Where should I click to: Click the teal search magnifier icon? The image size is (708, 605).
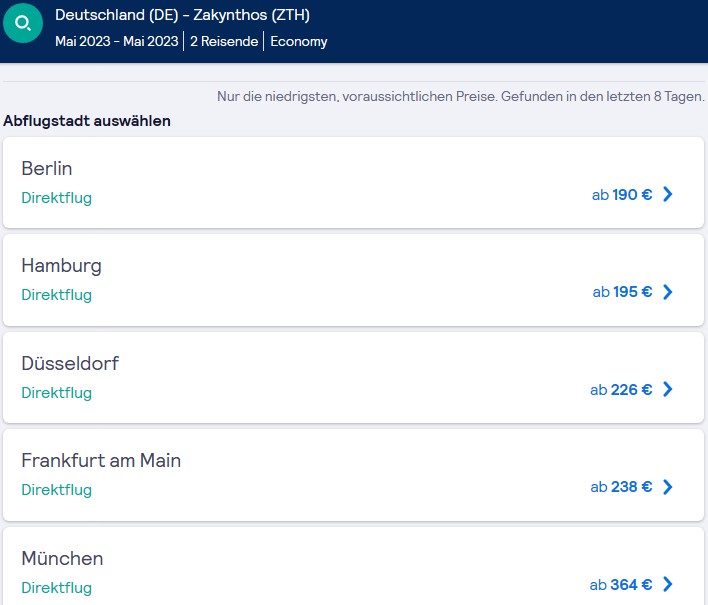(23, 23)
